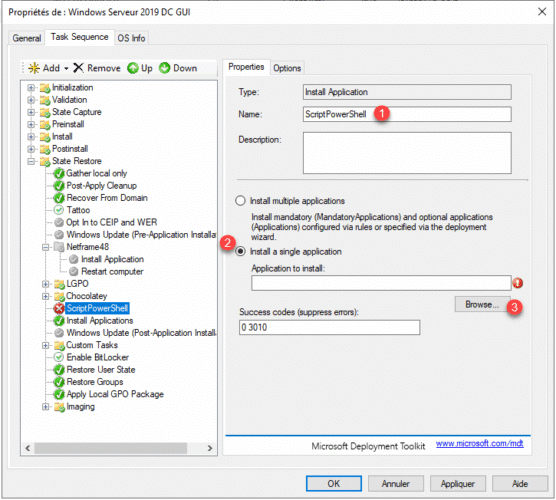This screenshot has height=500, width=556.
Task: Collapse the Netframe48 group
Action: click(x=45, y=247)
